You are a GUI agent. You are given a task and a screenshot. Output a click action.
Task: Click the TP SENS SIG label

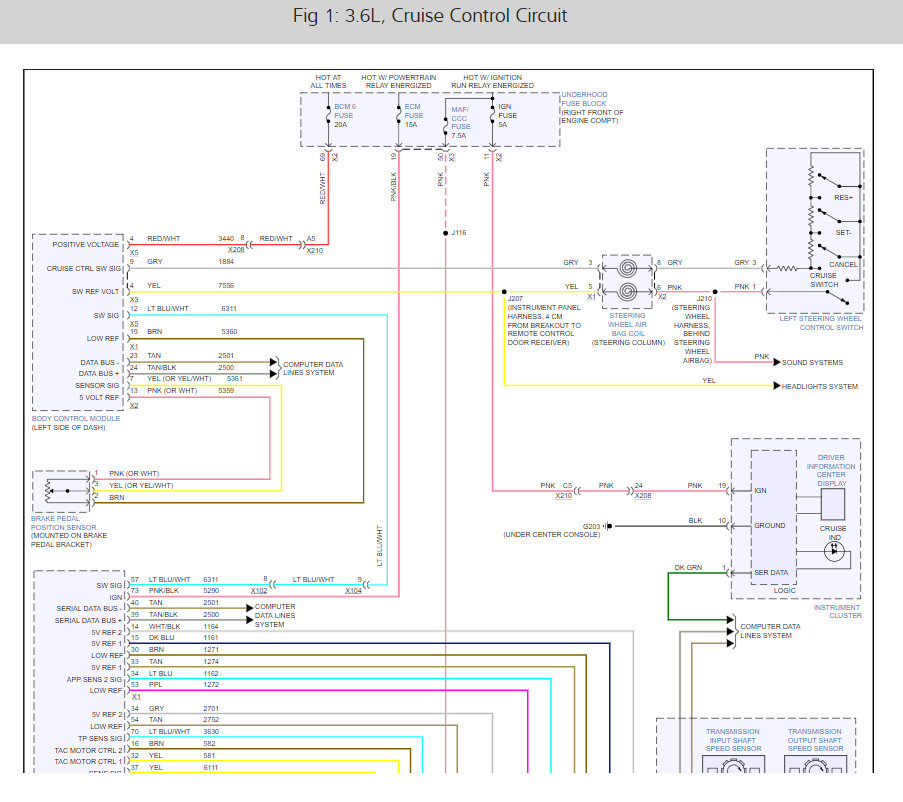(x=100, y=739)
